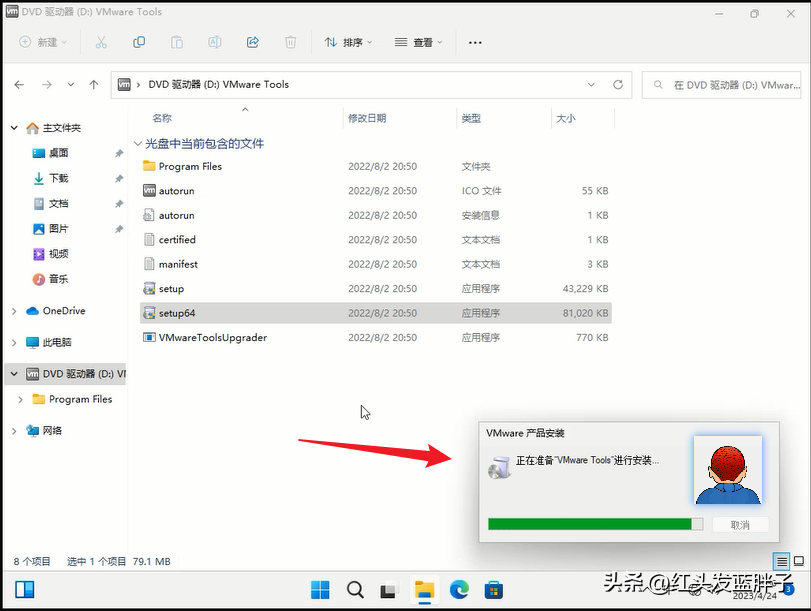The image size is (811, 611).
Task: Open the three-dot more options menu
Action: (475, 42)
